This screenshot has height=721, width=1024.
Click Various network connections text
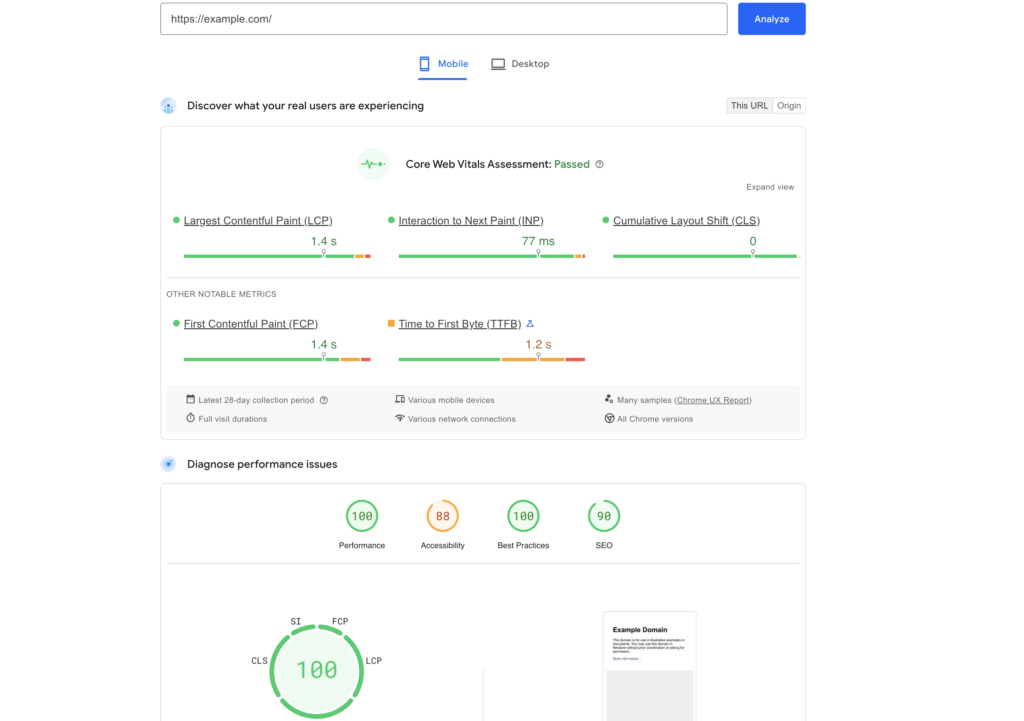point(462,419)
